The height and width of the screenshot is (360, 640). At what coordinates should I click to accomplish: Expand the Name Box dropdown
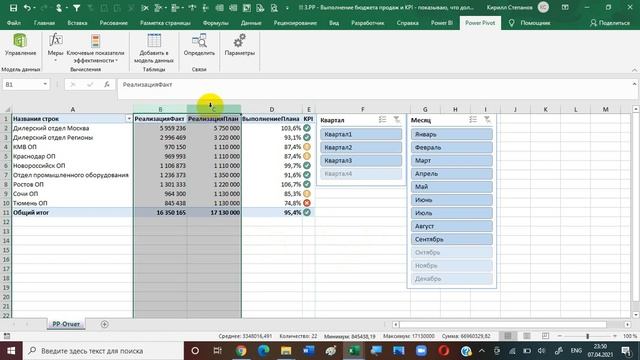(45, 84)
